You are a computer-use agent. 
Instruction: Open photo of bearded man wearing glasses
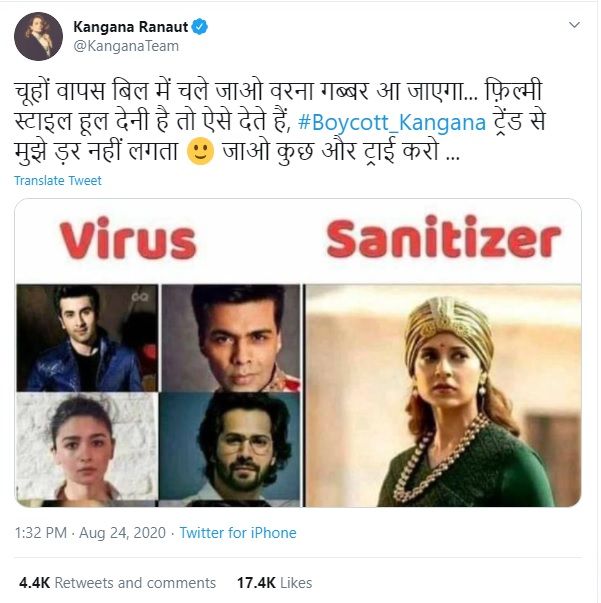(x=231, y=446)
